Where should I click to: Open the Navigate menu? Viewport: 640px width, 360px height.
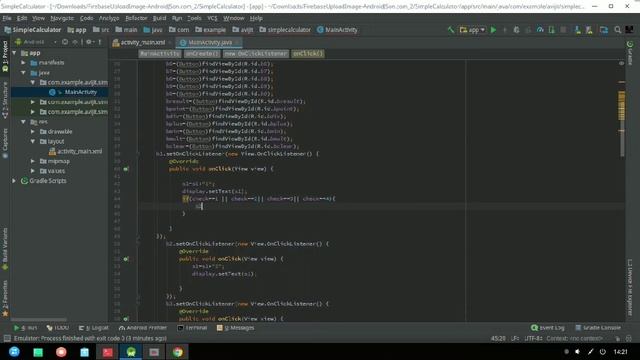pyautogui.click(x=62, y=18)
